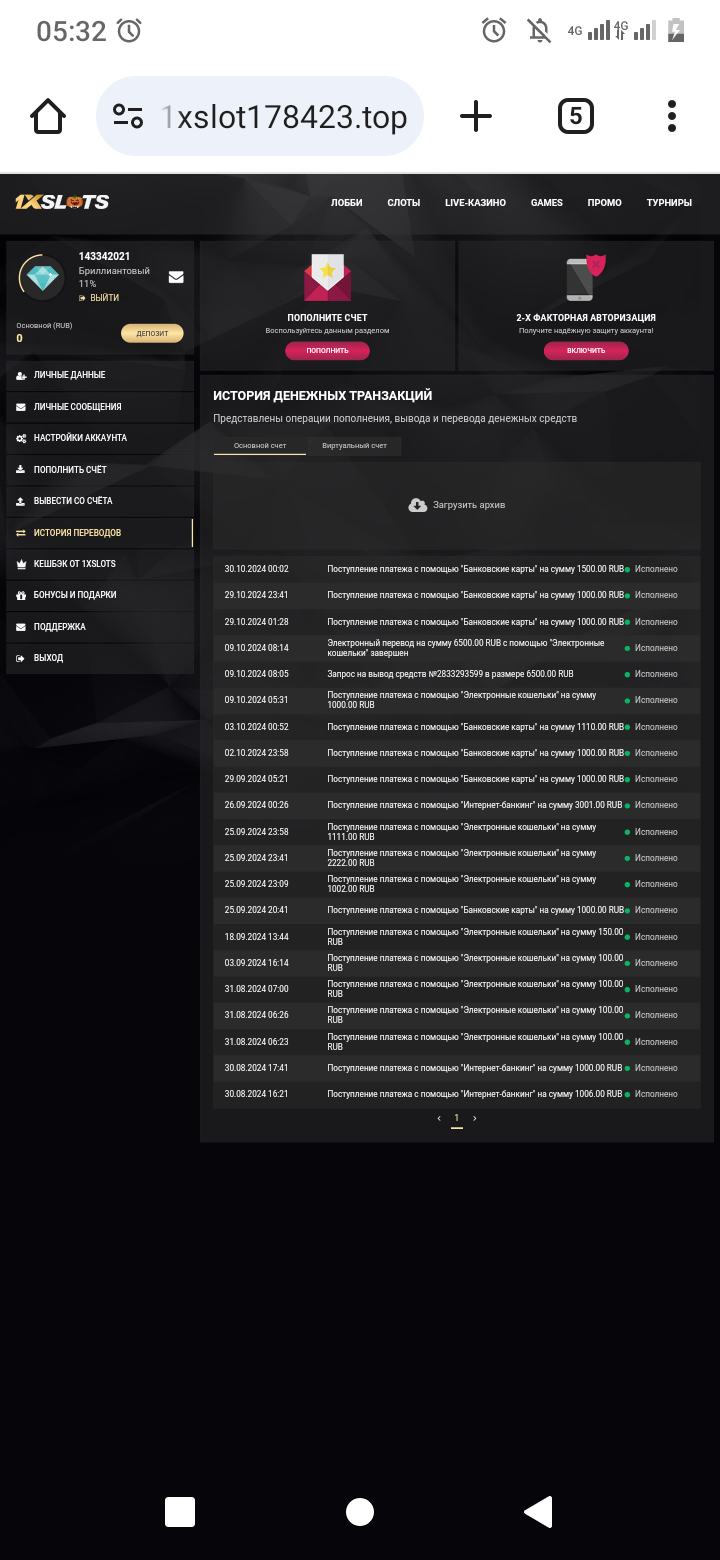720x1560 pixels.
Task: Open the ПРОМО section from top navigation
Action: pos(604,202)
